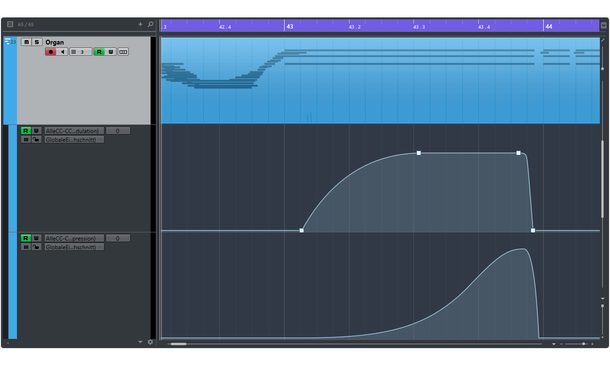Mute the Organ track
This screenshot has width=610, height=366.
[x=26, y=42]
